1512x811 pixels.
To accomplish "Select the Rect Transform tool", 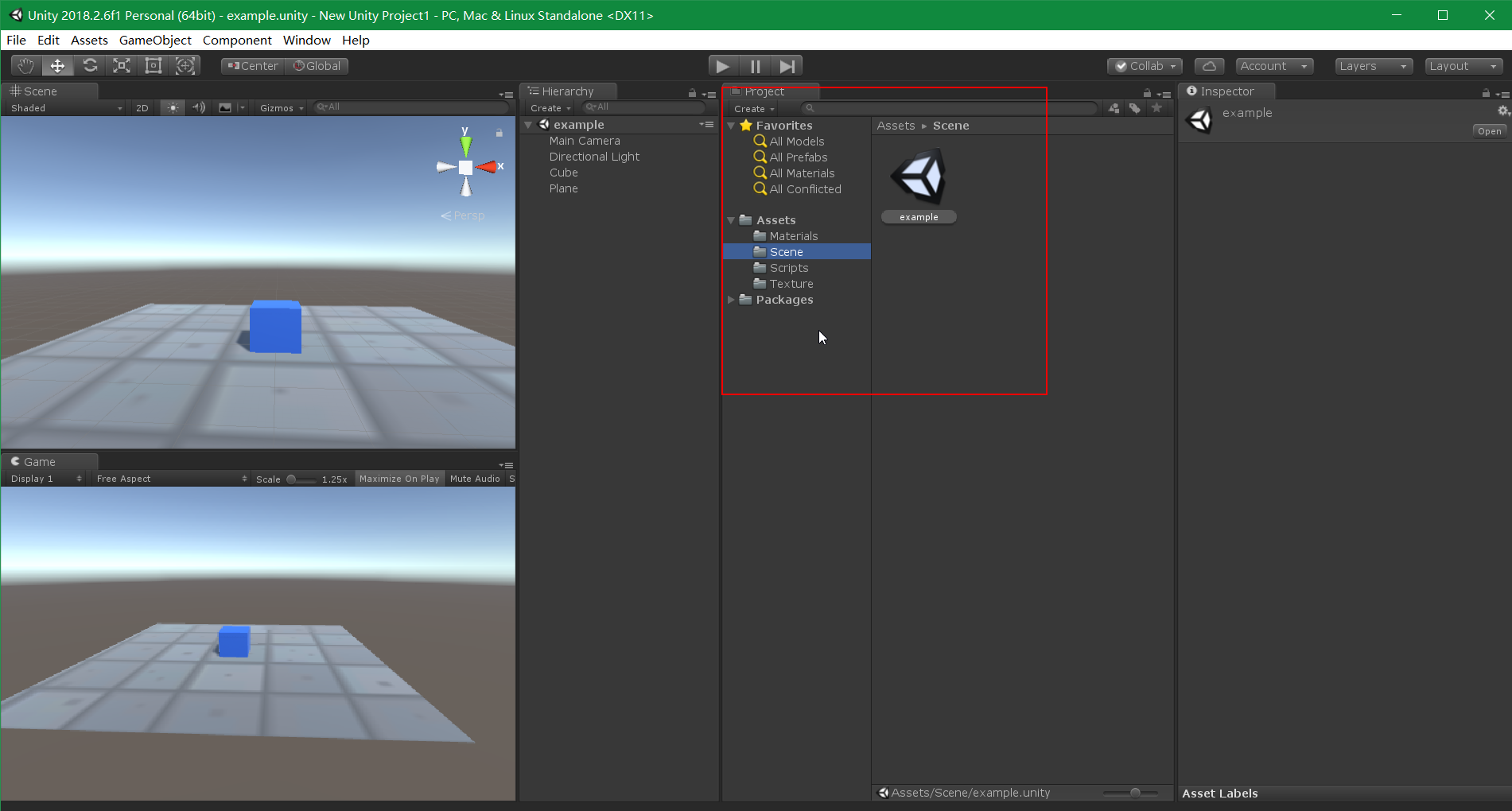I will [153, 65].
